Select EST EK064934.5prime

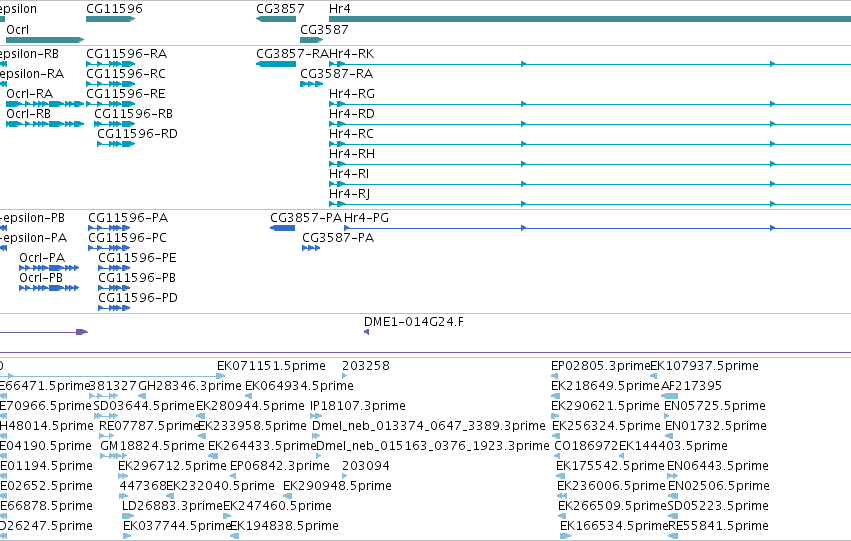300,386
